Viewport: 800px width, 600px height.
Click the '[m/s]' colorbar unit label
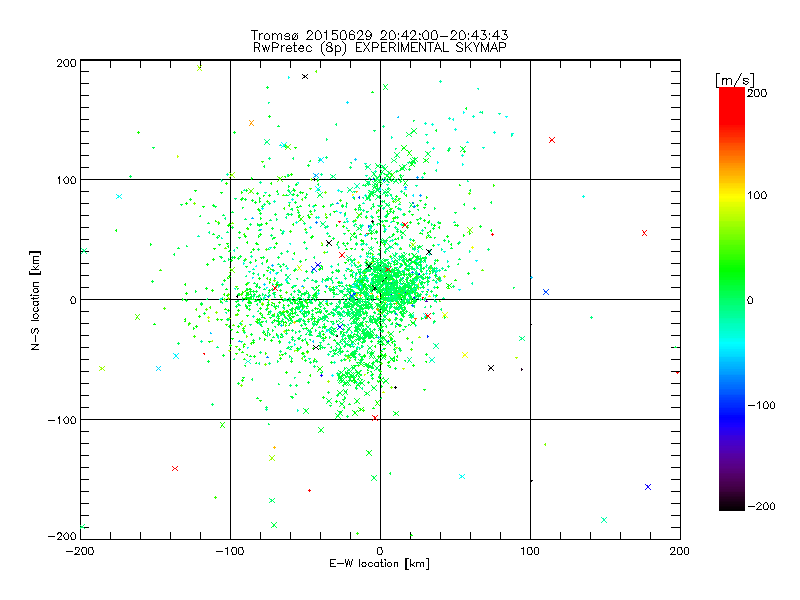pyautogui.click(x=734, y=80)
